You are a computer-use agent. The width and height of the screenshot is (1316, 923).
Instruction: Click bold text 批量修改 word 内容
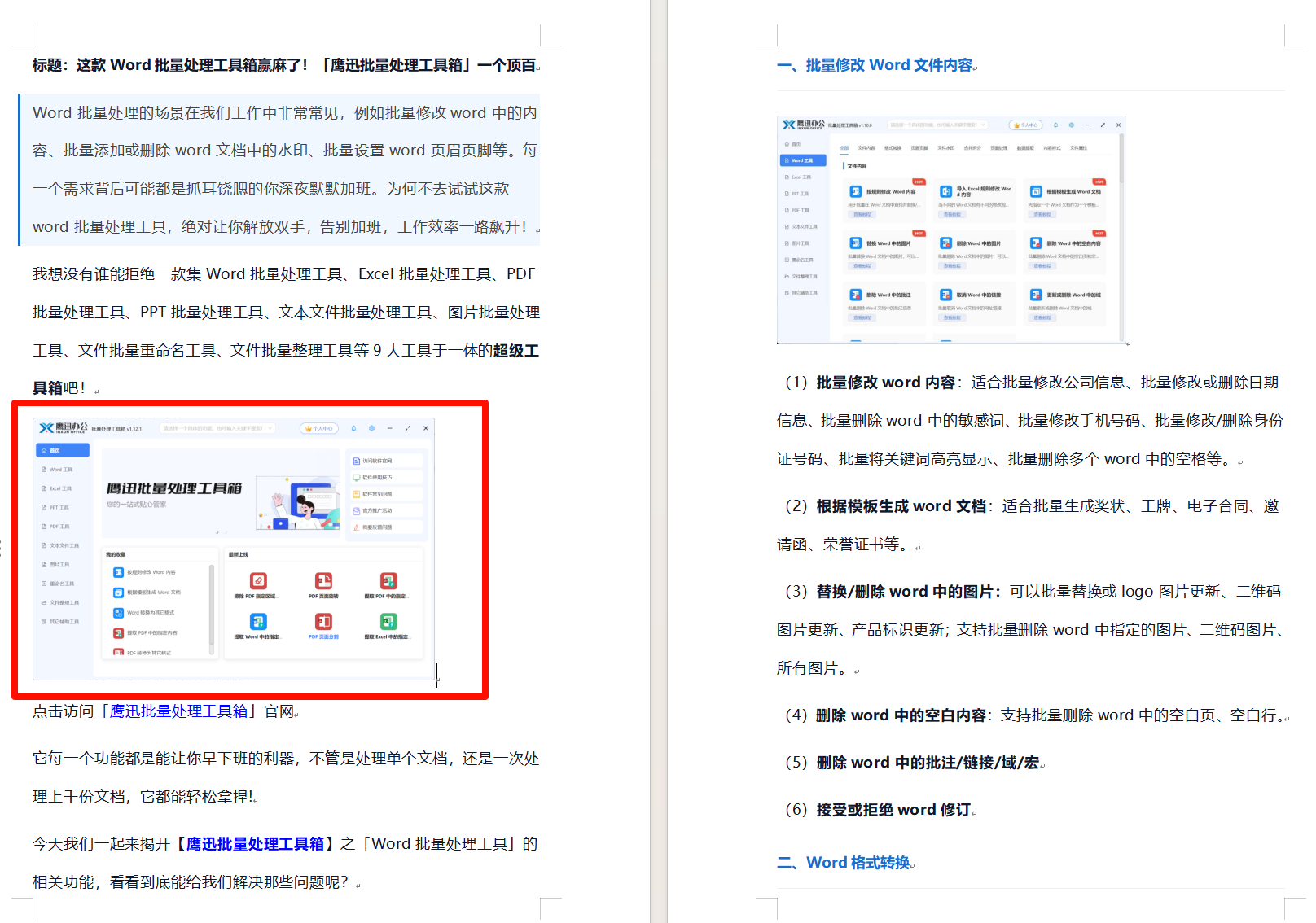point(886,383)
